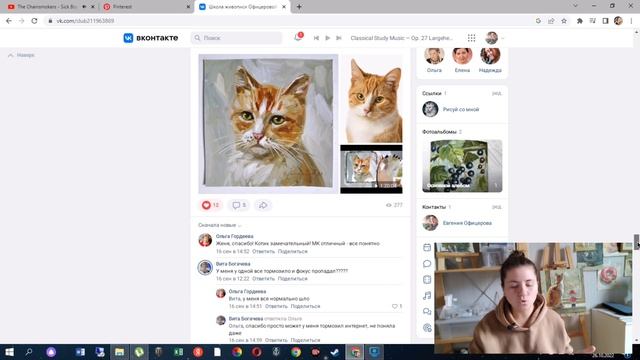
Task: Mute the YouTube tab audio indicator
Action: [x=84, y=7]
